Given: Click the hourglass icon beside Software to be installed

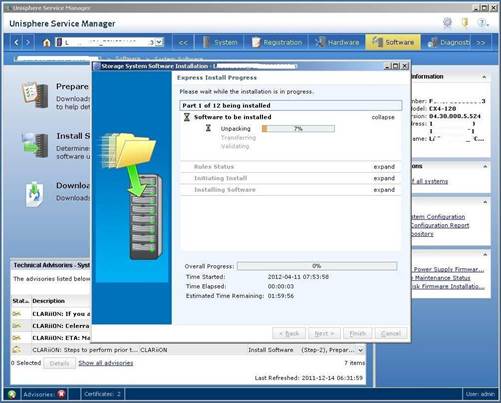Looking at the screenshot, I should click(x=187, y=117).
